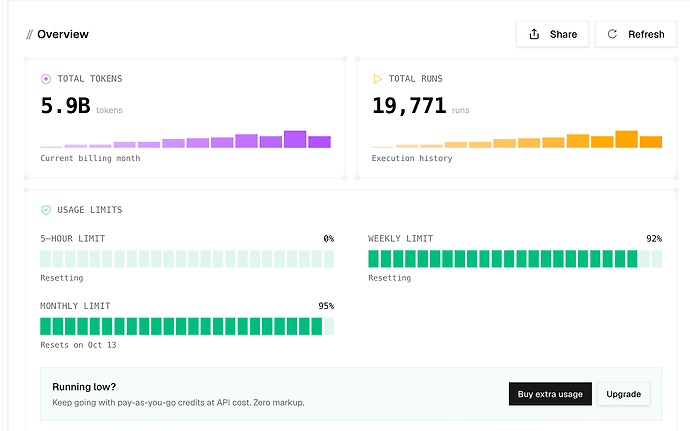Viewport: 690px width, 431px height.
Task: Click the 0% five-hour percentage
Action: point(329,239)
